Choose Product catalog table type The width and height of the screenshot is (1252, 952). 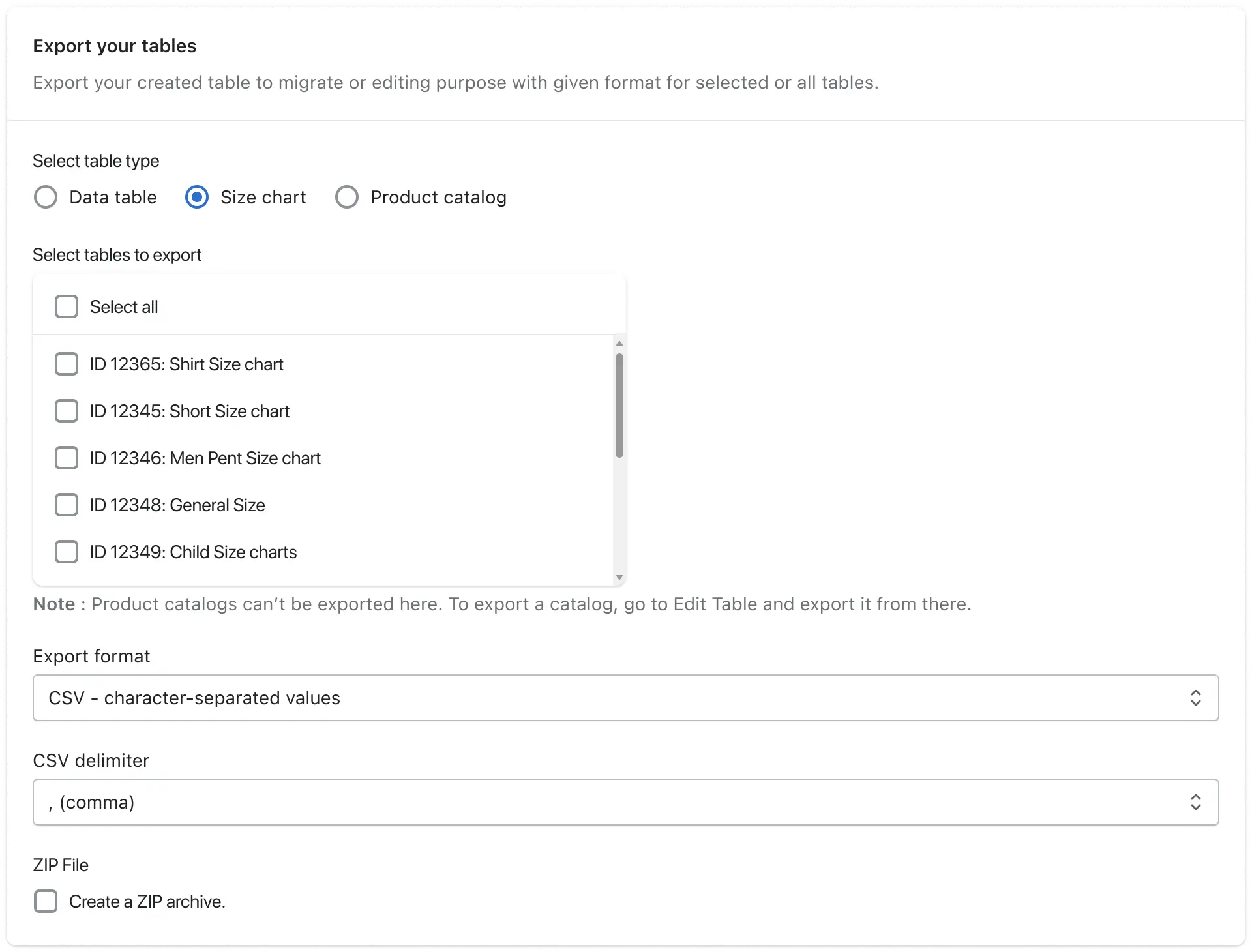[x=347, y=197]
